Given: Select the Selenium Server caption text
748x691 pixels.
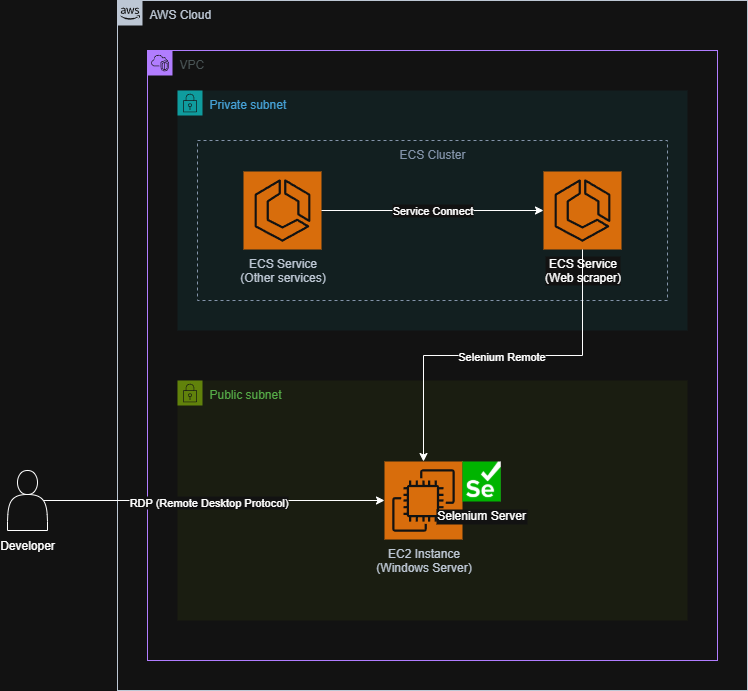Looking at the screenshot, I should click(482, 516).
